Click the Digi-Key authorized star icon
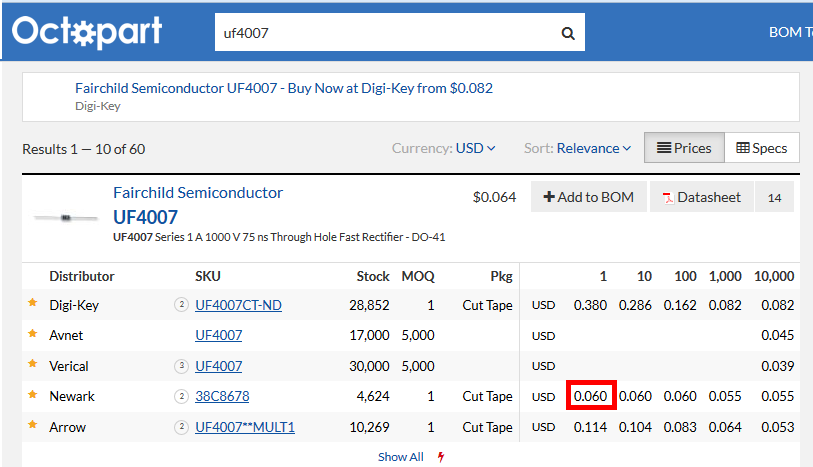813x467 pixels. click(33, 303)
